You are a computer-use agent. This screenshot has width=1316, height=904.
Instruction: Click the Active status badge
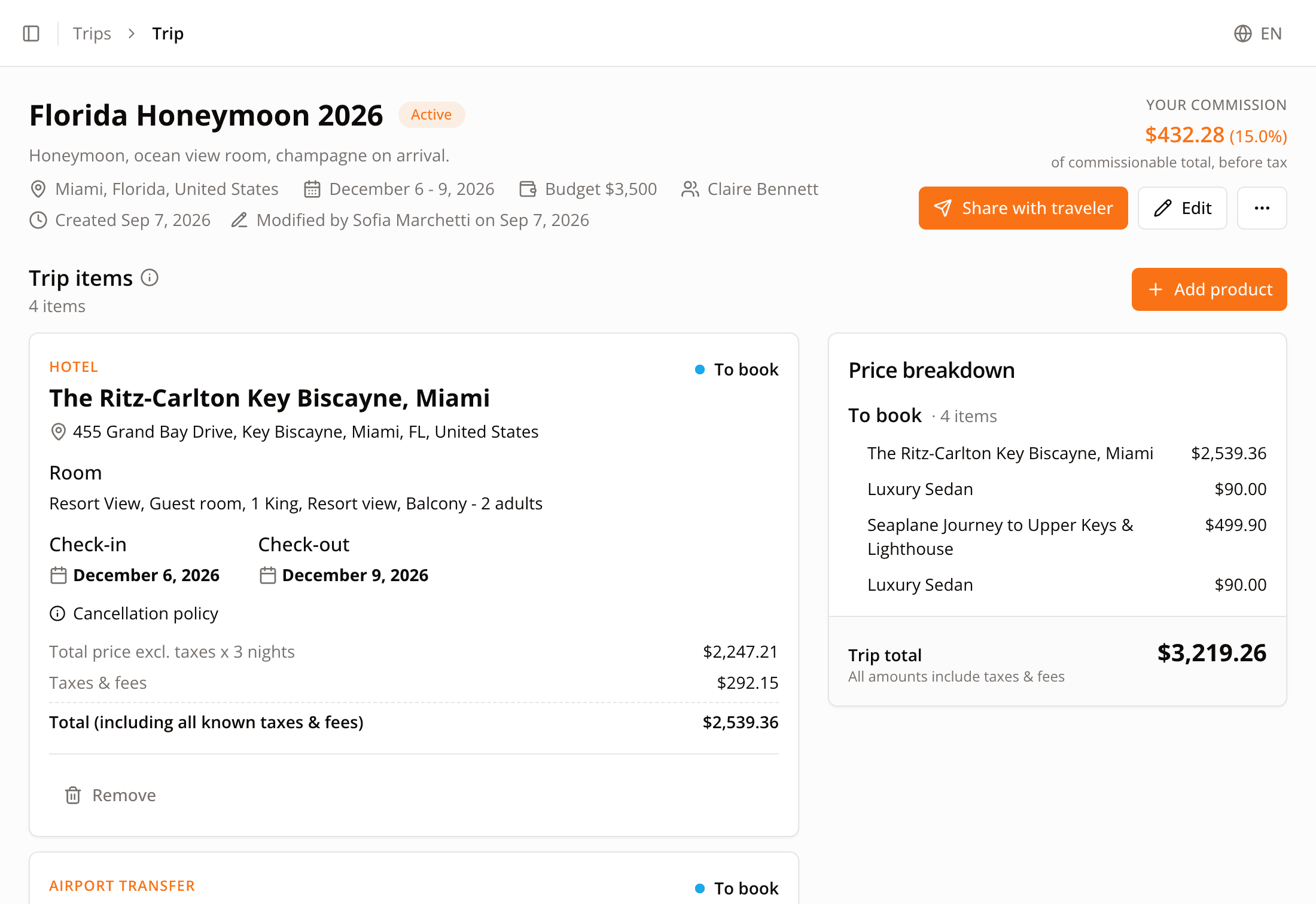pos(431,115)
